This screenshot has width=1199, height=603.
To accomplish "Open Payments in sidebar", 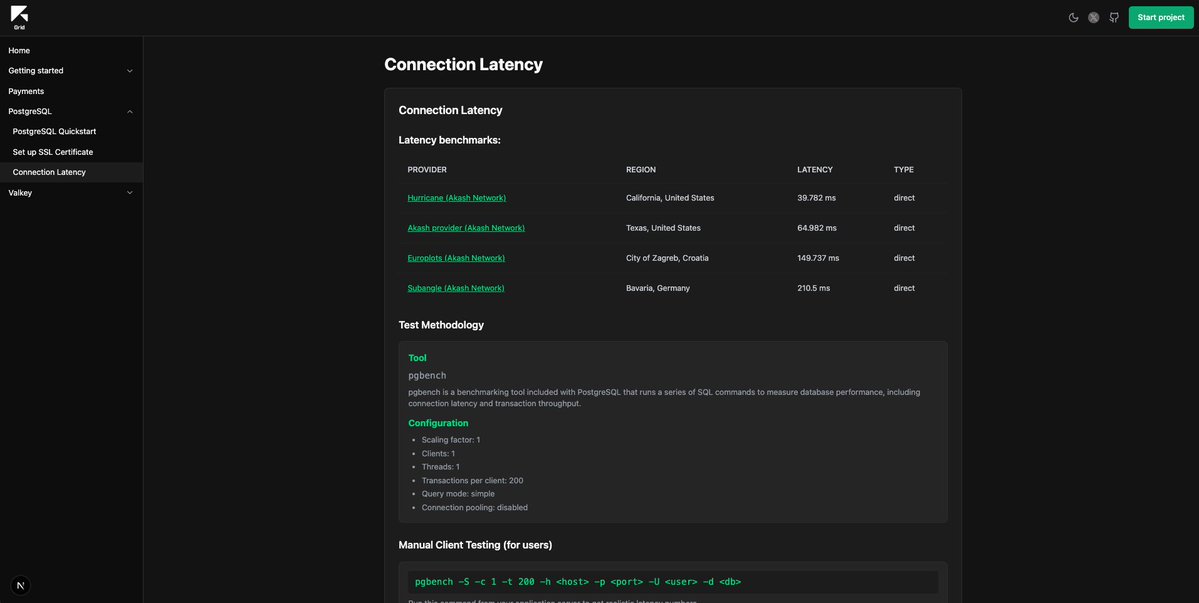I will 26,91.
